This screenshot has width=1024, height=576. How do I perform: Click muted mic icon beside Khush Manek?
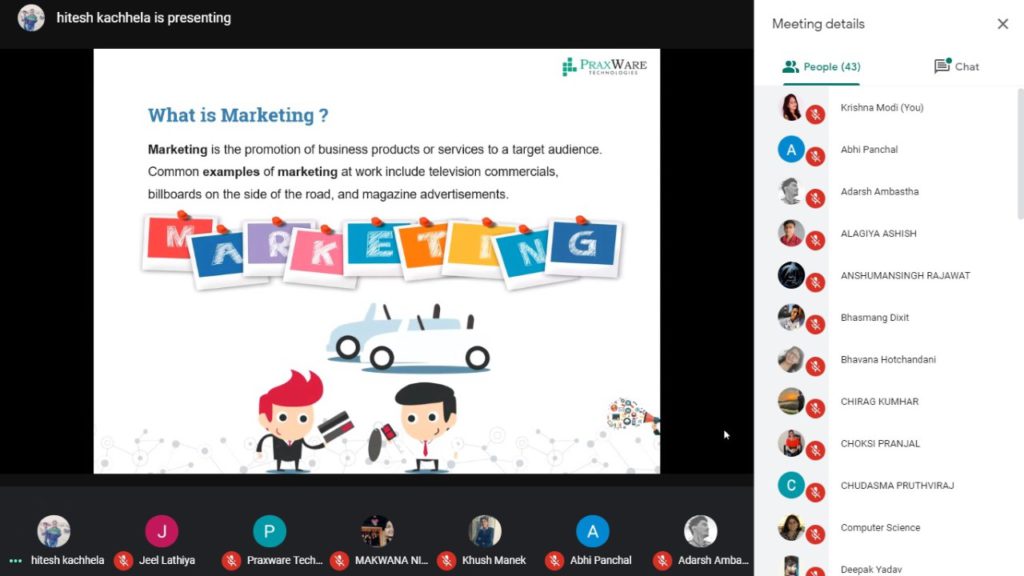(446, 560)
